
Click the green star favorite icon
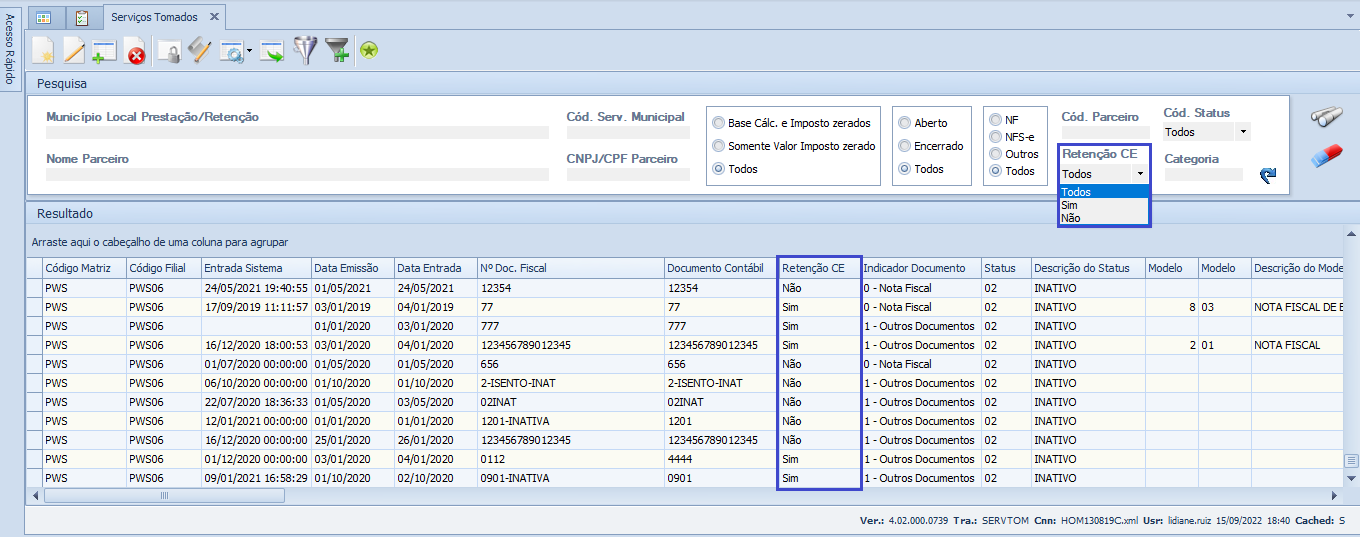(x=369, y=50)
